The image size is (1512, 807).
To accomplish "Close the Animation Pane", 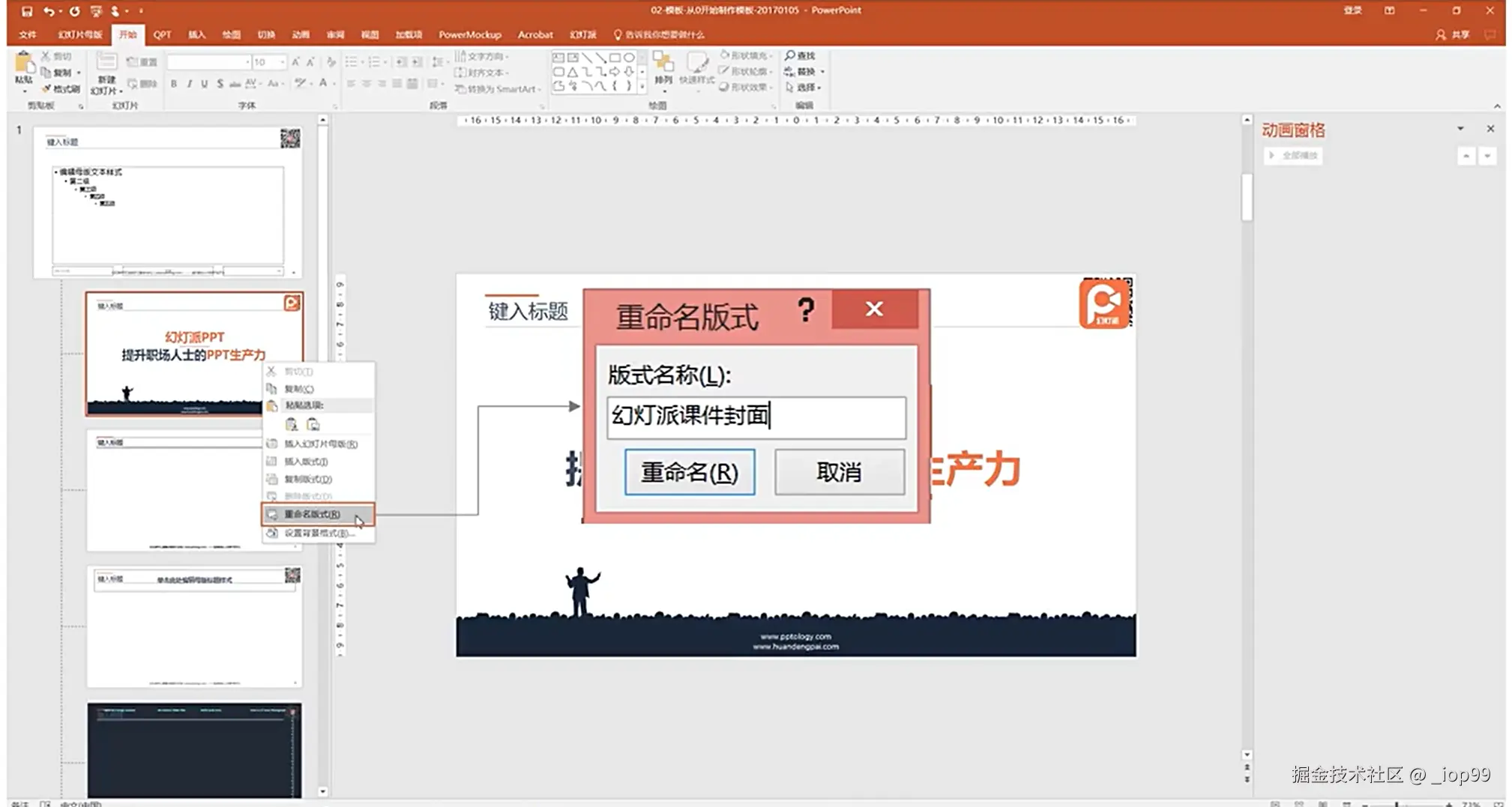I will click(1490, 129).
